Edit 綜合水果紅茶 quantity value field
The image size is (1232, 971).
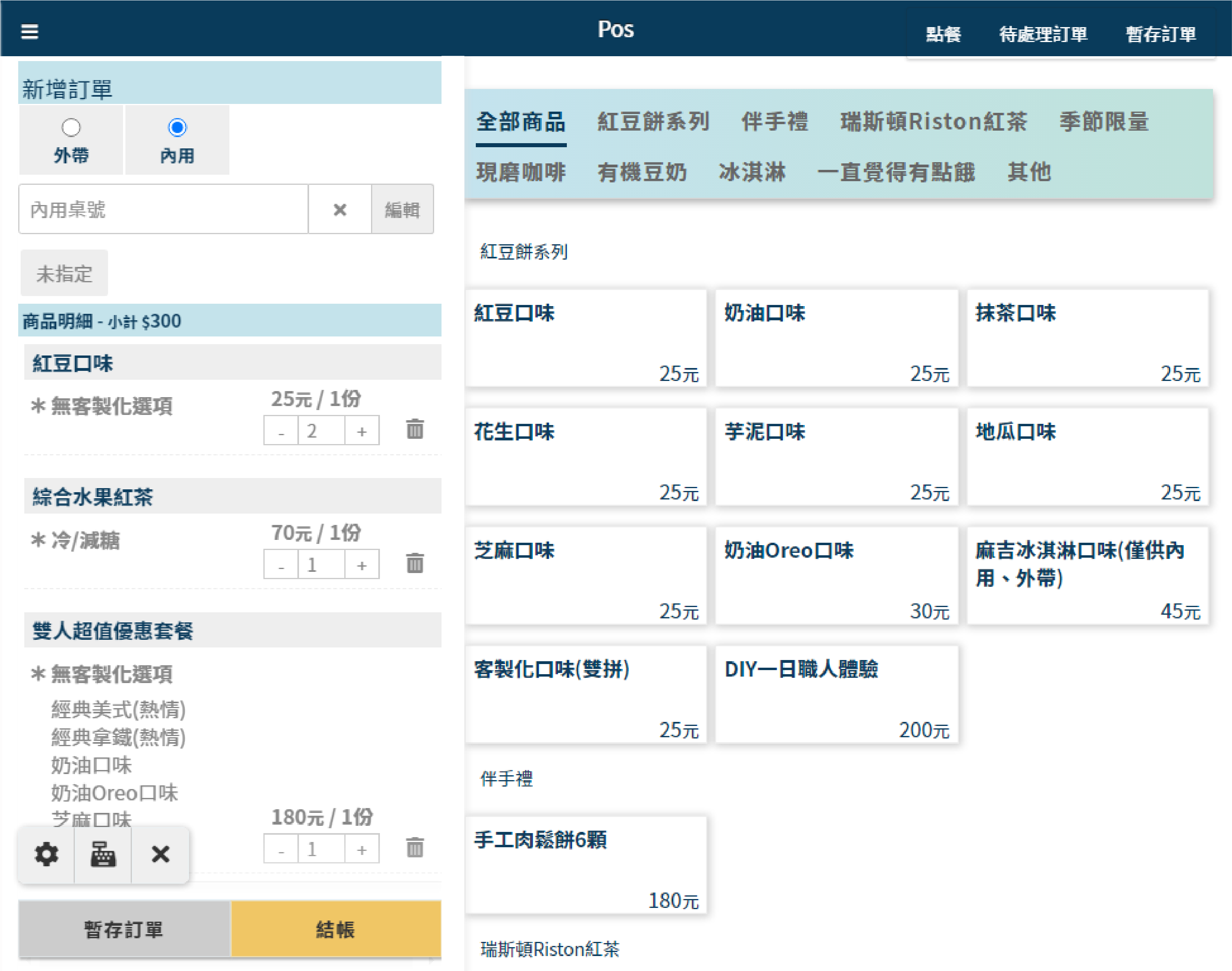click(321, 564)
